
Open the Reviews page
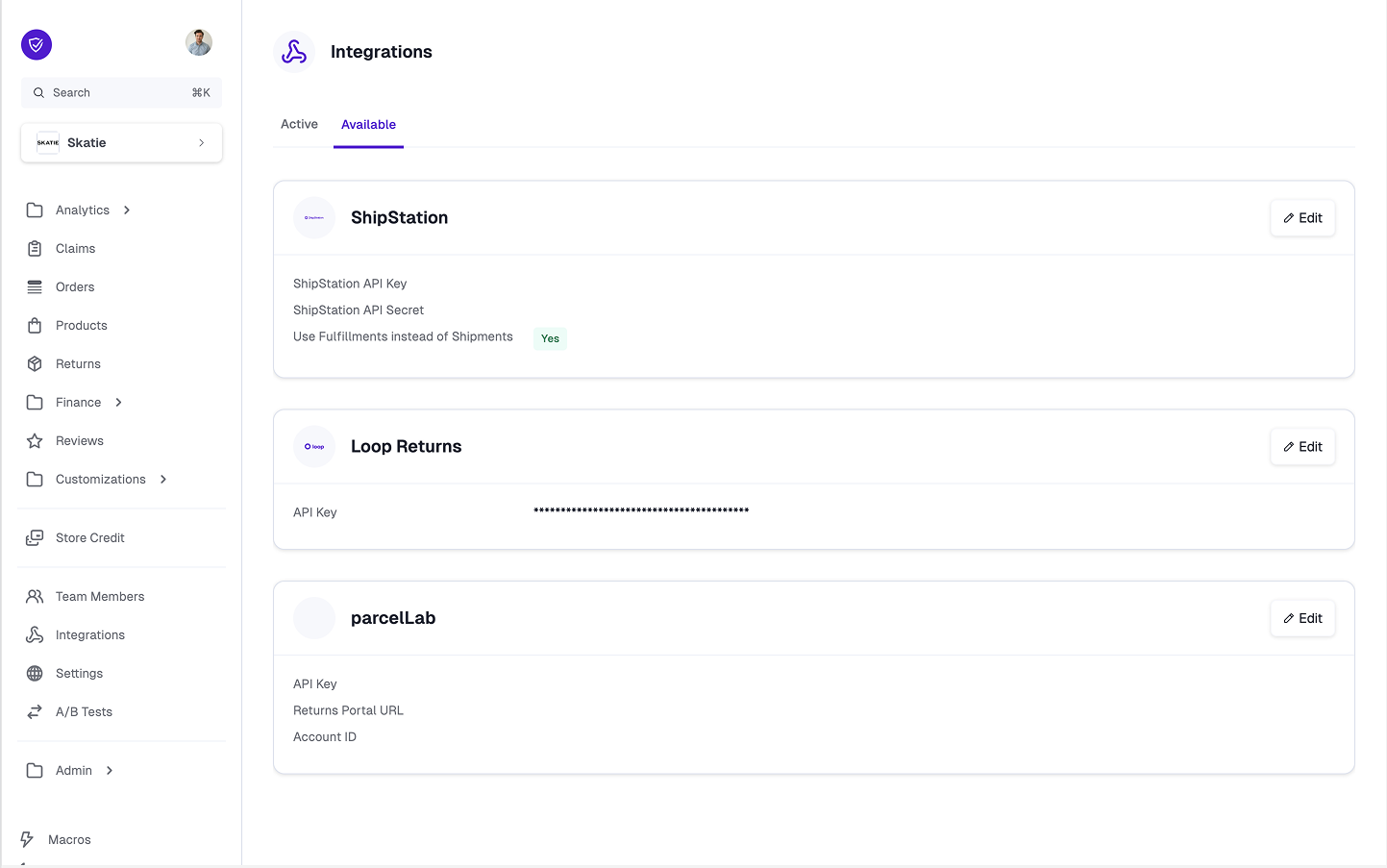click(x=79, y=440)
